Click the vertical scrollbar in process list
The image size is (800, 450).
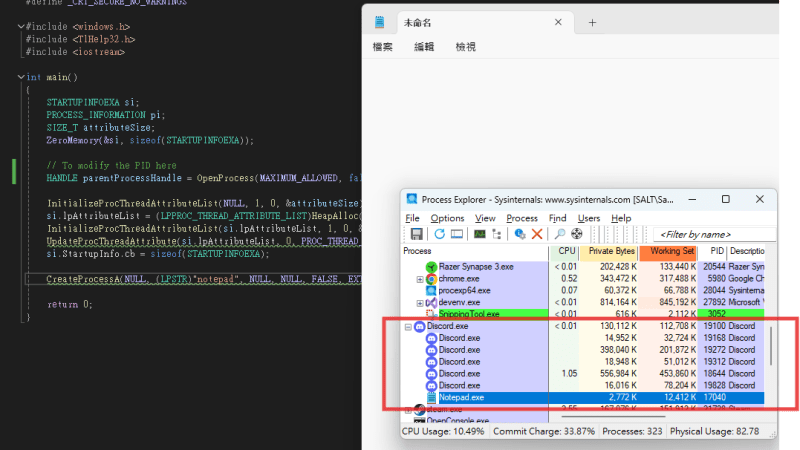click(x=770, y=346)
